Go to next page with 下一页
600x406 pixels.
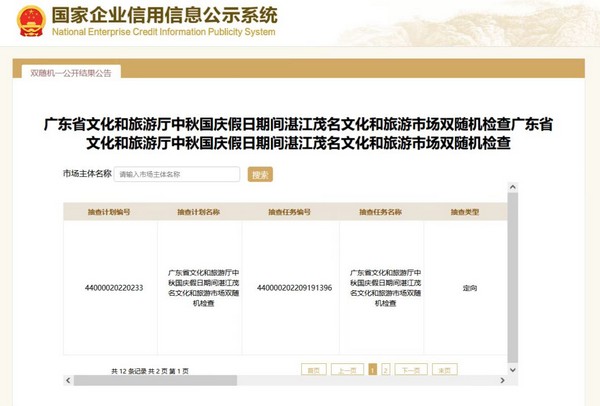pyautogui.click(x=410, y=369)
